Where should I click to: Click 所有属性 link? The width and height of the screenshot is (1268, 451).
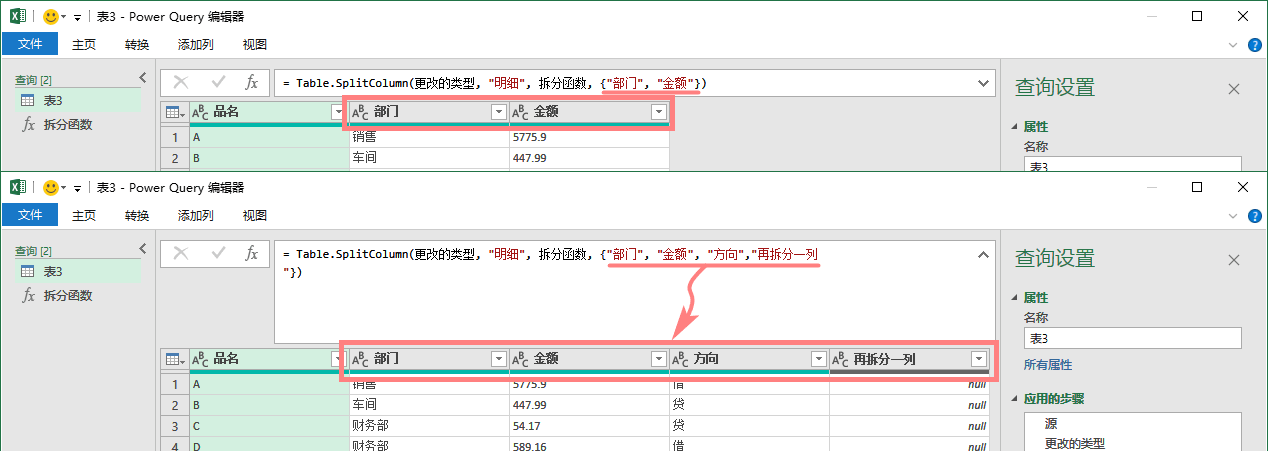tap(1047, 365)
